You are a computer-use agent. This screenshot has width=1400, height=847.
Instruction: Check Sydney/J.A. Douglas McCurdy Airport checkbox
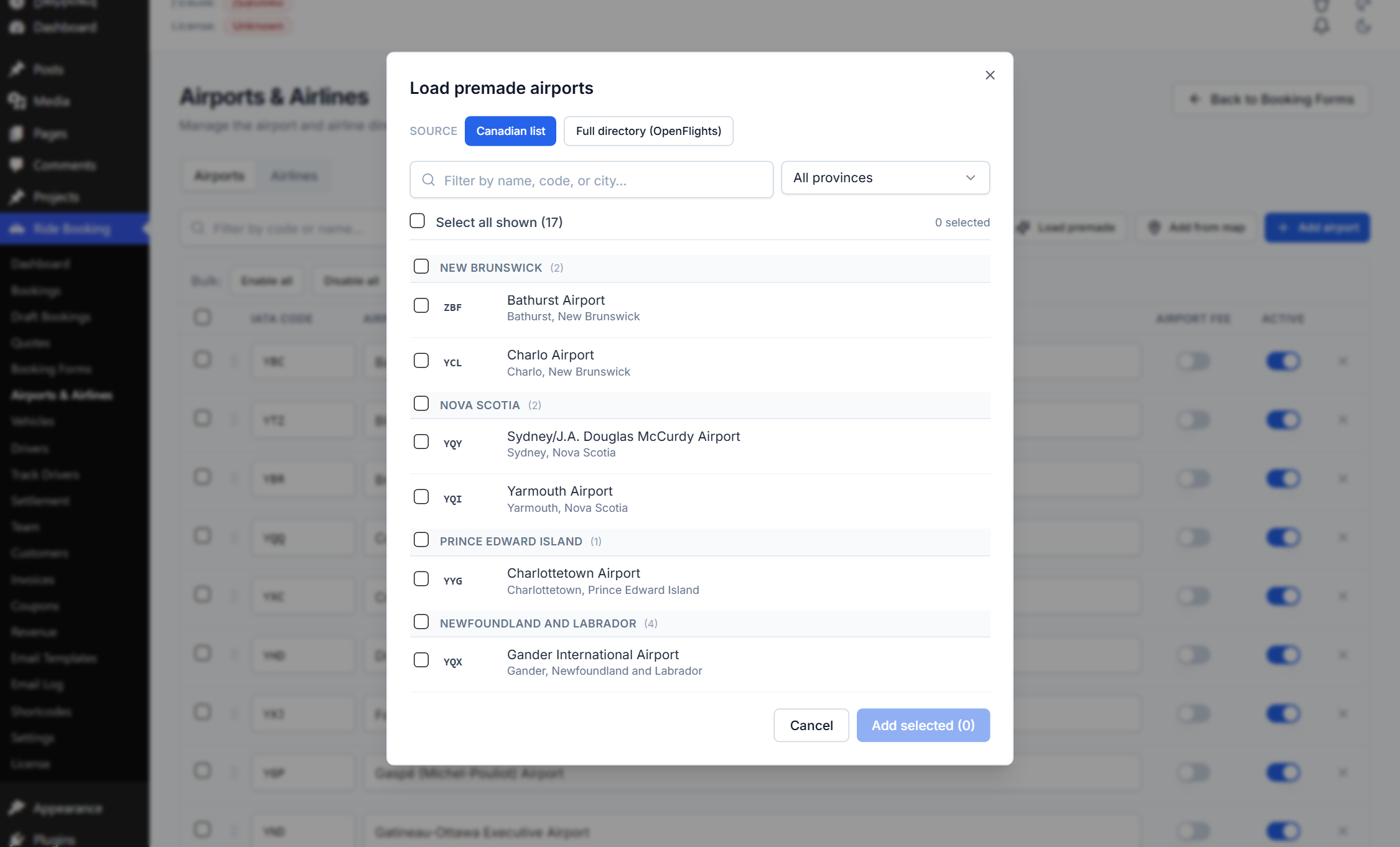(421, 442)
